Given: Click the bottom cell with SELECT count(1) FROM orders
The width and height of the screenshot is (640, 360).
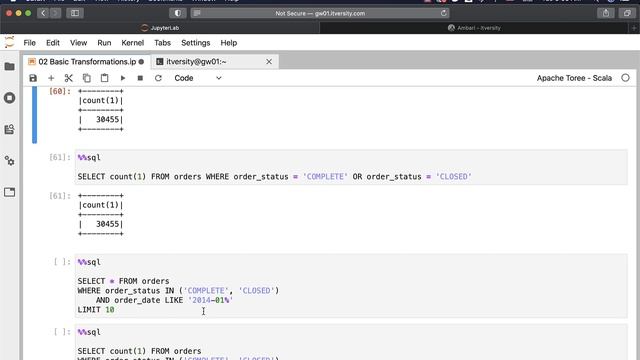Looking at the screenshot, I should (351, 343).
